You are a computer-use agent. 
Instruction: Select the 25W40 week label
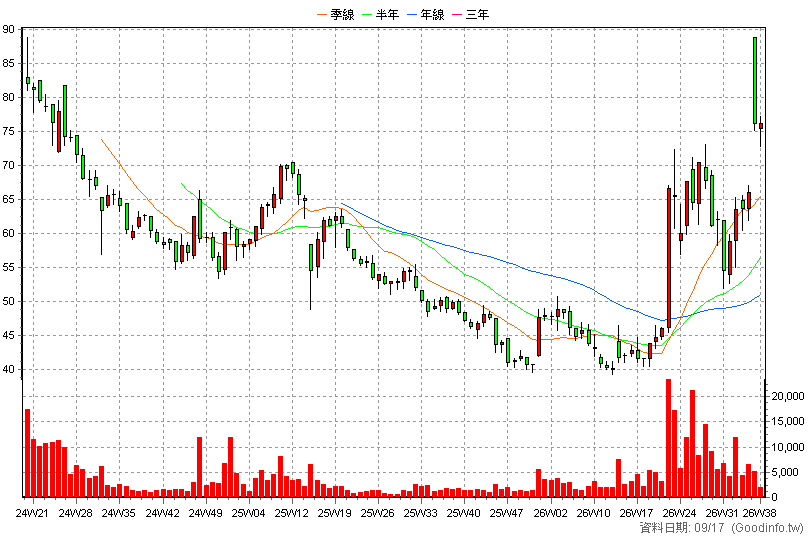[x=464, y=513]
